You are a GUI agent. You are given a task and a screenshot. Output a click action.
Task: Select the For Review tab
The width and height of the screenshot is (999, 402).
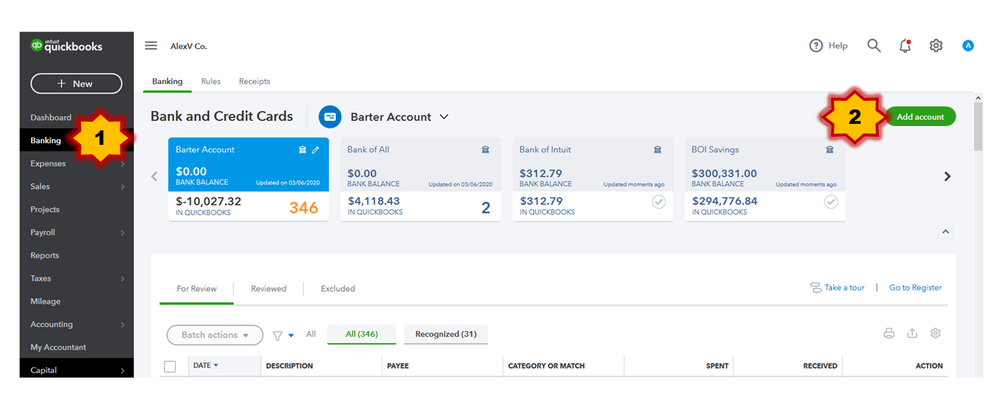tap(196, 289)
